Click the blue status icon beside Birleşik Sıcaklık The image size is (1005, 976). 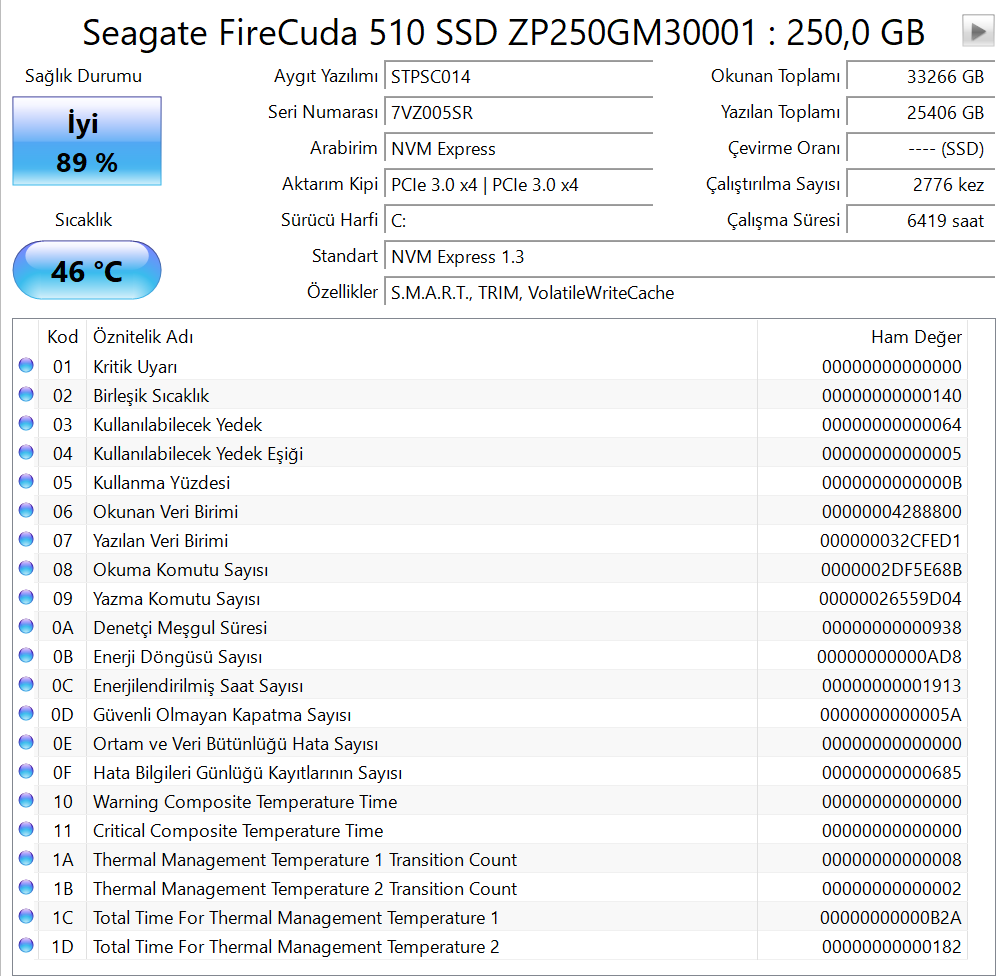[26, 396]
